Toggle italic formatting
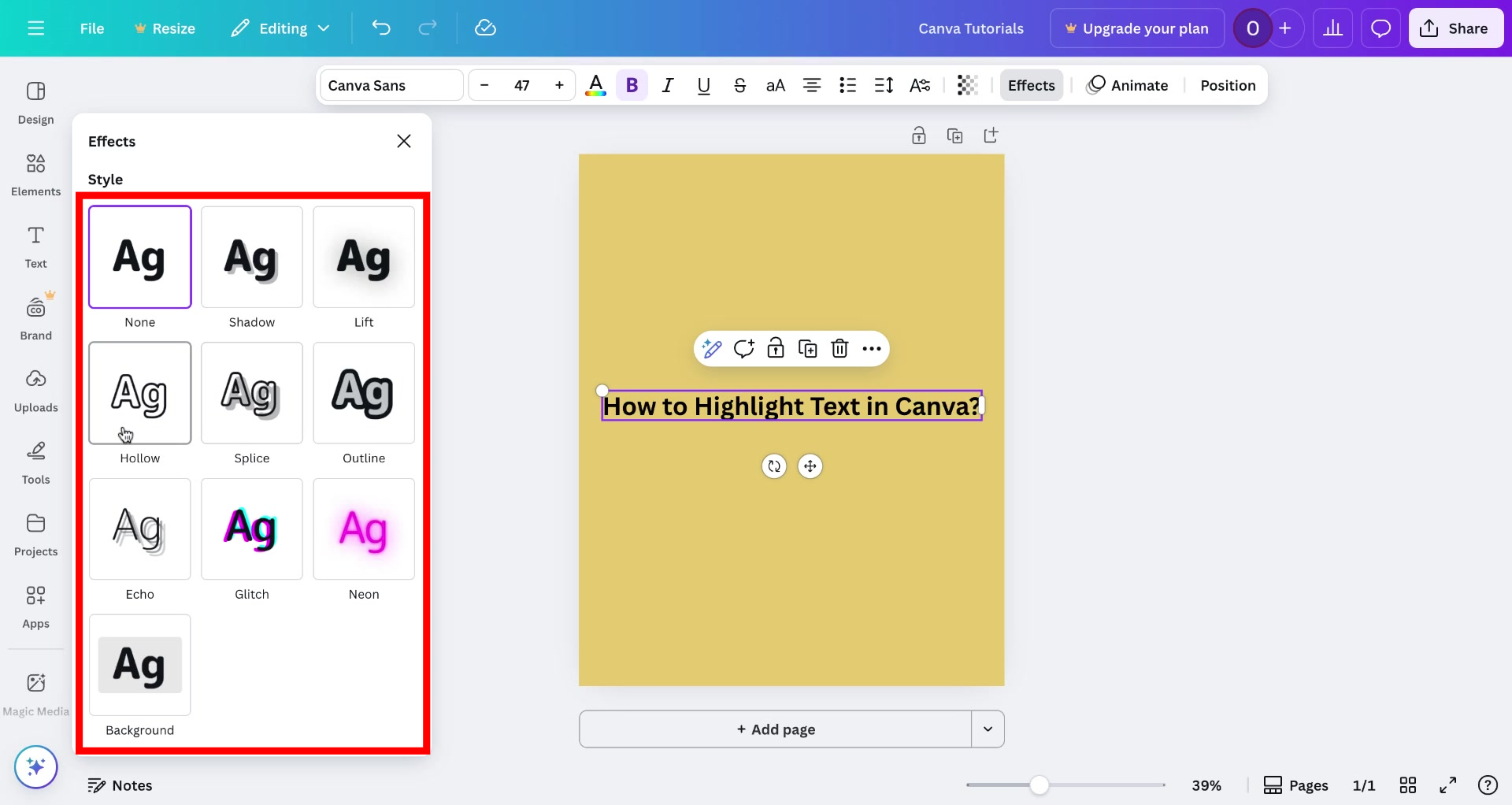This screenshot has width=1512, height=805. click(x=667, y=85)
